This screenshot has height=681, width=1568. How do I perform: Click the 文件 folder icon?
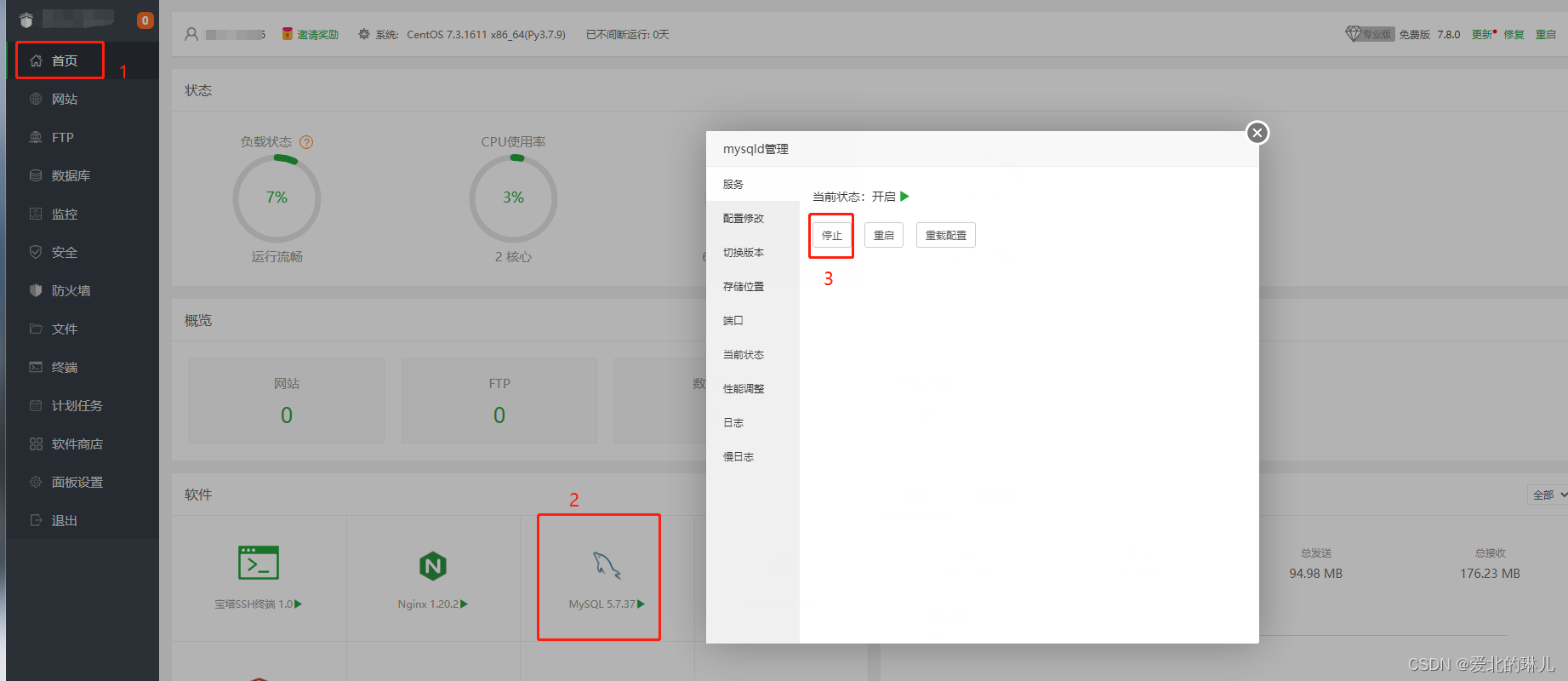(36, 329)
